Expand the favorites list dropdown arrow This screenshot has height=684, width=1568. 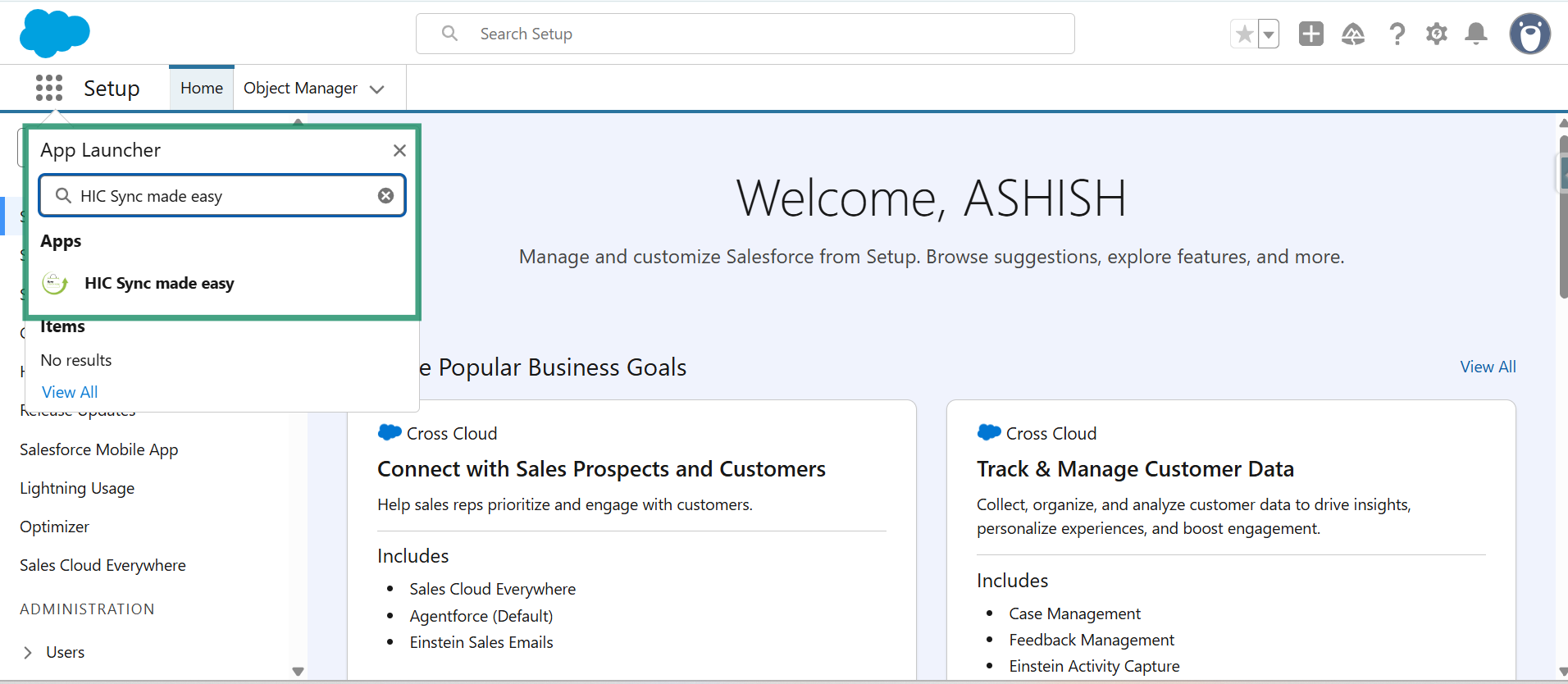[1269, 34]
